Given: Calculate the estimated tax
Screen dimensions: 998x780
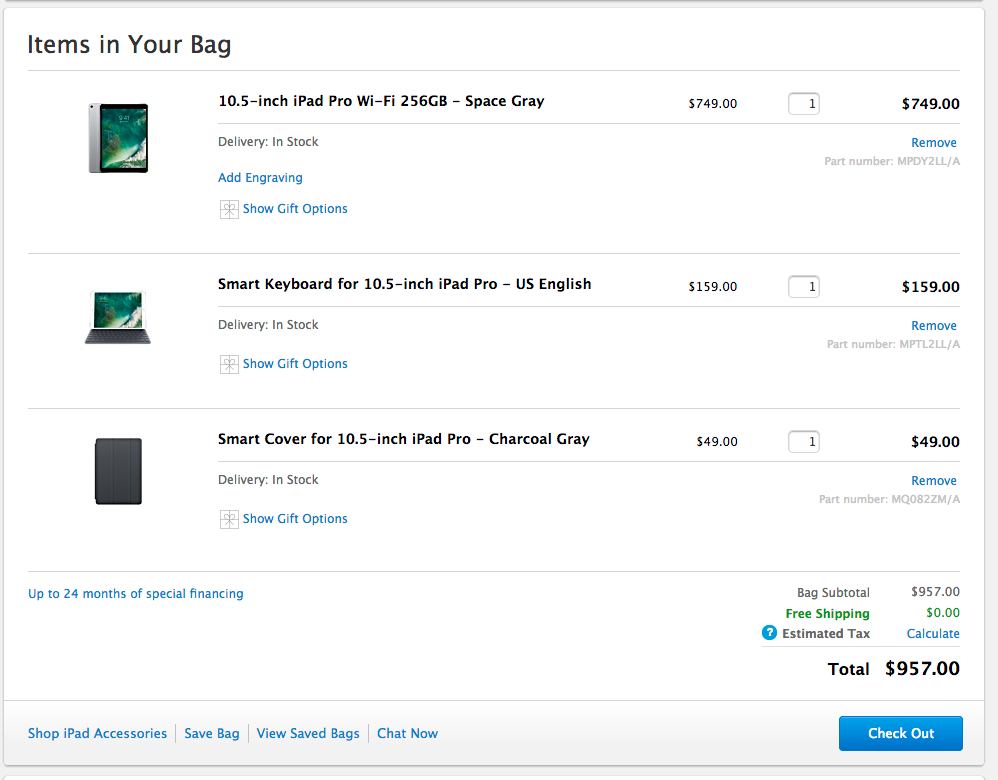Looking at the screenshot, I should point(933,634).
